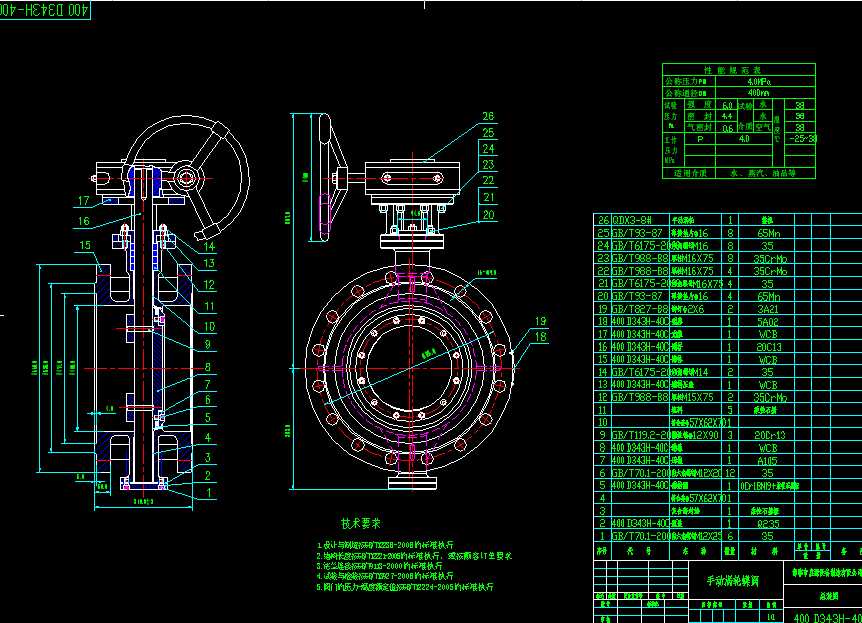Select the 适用介质 label cell
The height and width of the screenshot is (623, 862).
coord(690,173)
